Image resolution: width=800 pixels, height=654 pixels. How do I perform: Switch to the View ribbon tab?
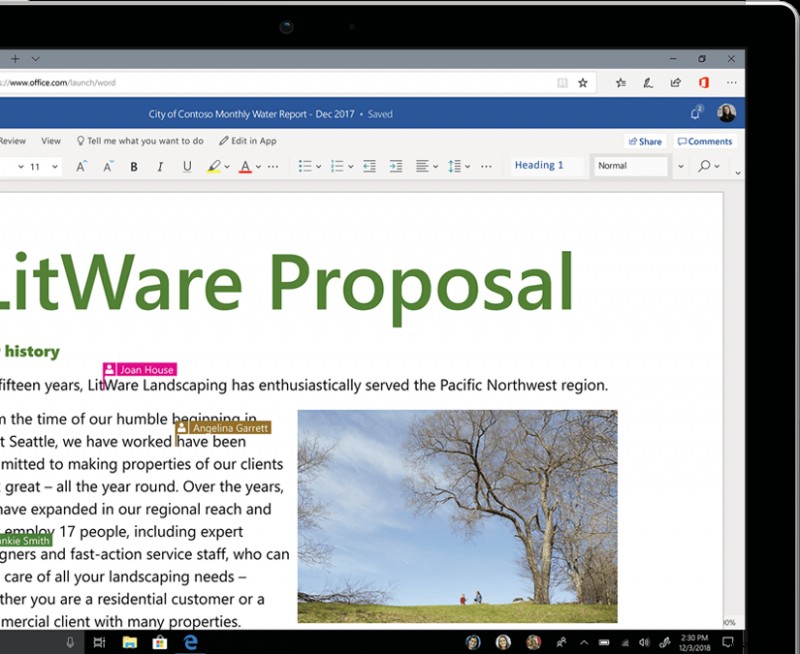50,140
